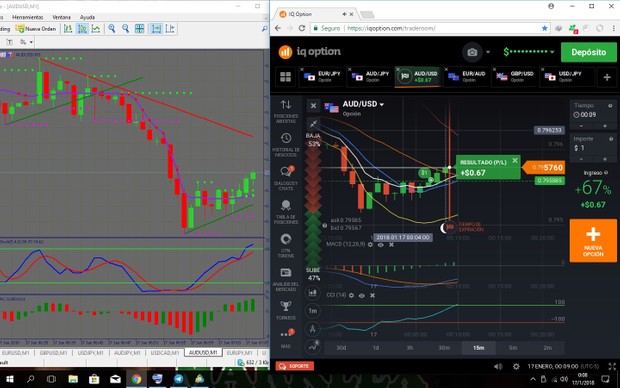Select the USD/JPY asset tab
Viewport: 620px width, 388px height.
pos(563,76)
